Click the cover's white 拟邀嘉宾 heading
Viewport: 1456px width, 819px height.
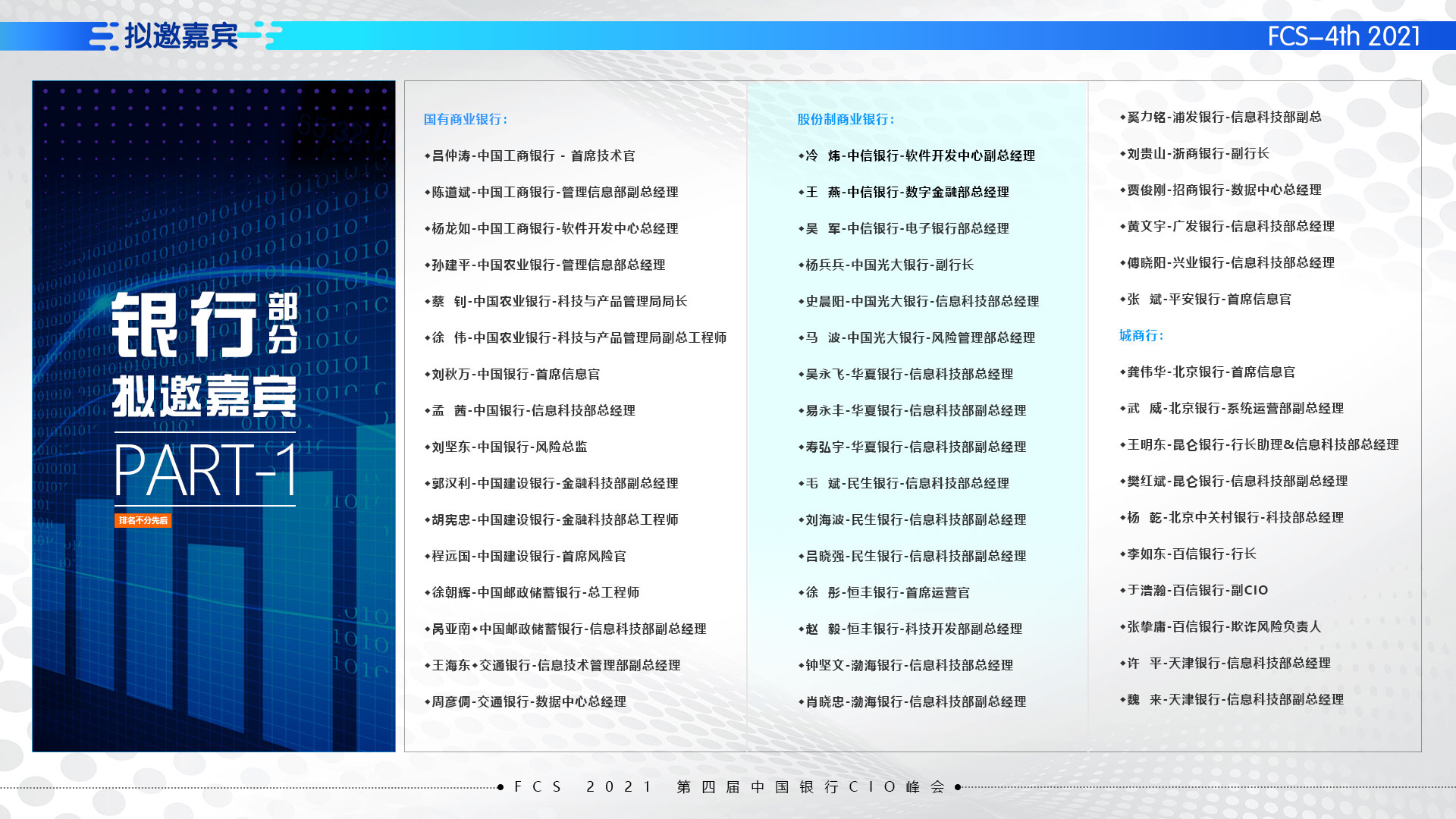(x=205, y=396)
